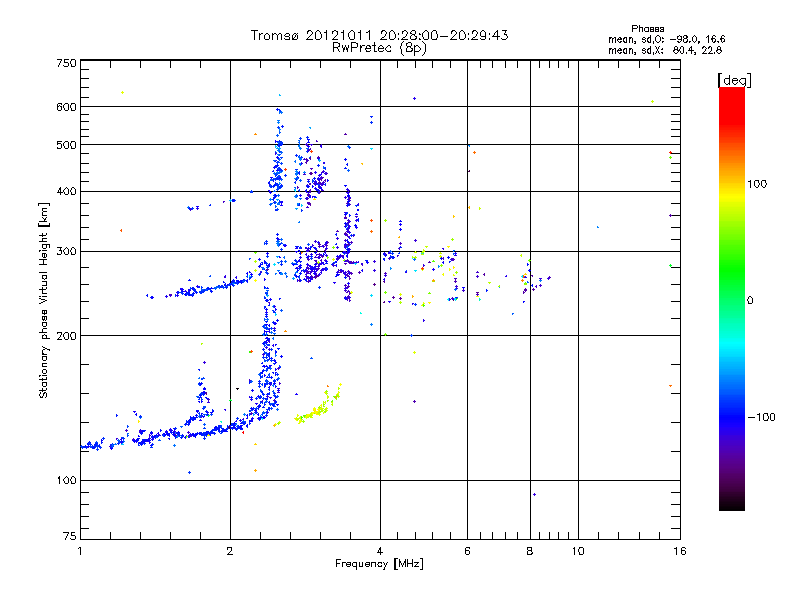Click the x-axis tick label '6'

[x=467, y=551]
